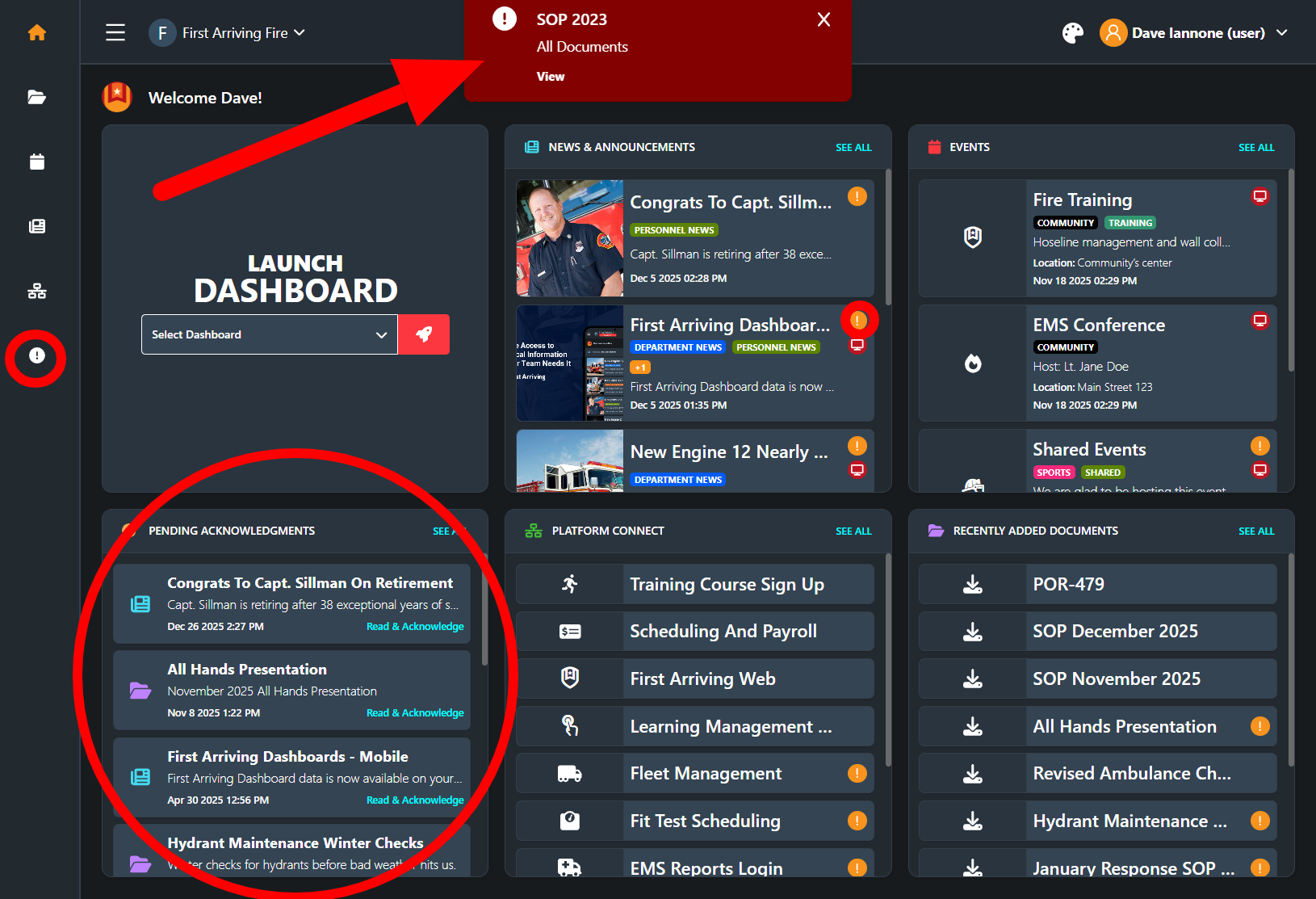Click alert badge on Fit Test Scheduling

tap(857, 821)
